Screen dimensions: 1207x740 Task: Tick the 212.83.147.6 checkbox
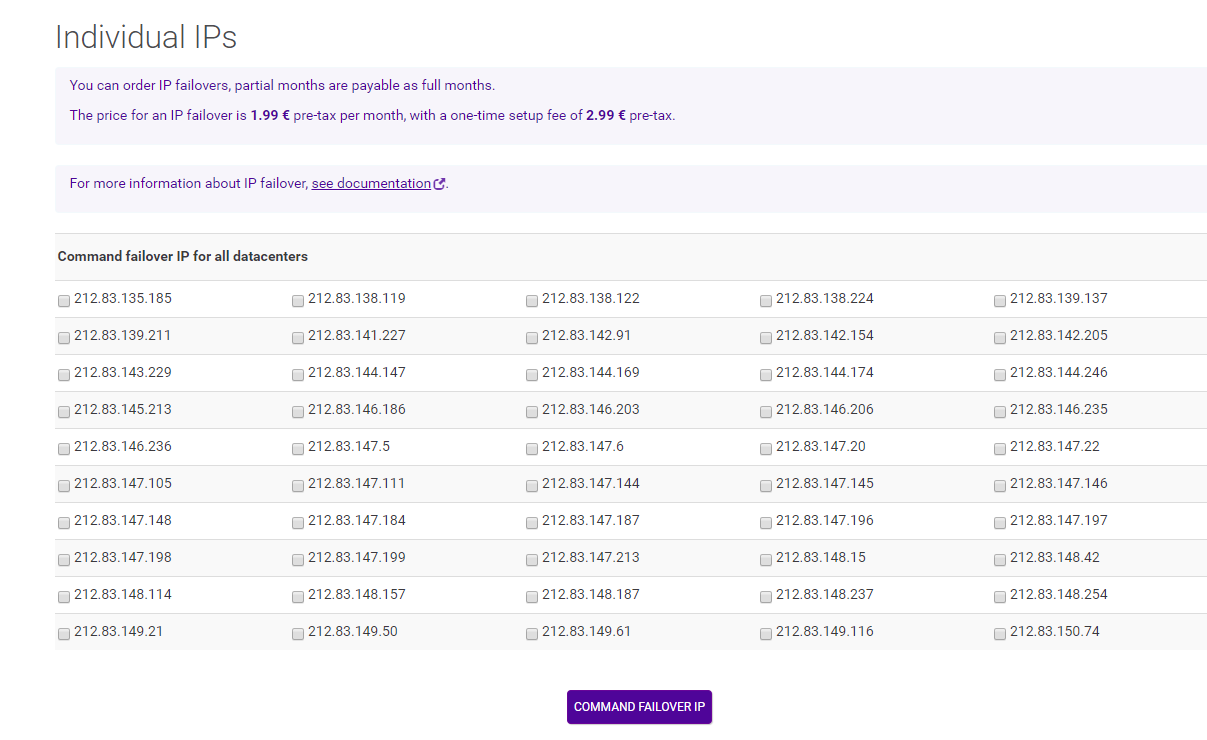coord(532,448)
